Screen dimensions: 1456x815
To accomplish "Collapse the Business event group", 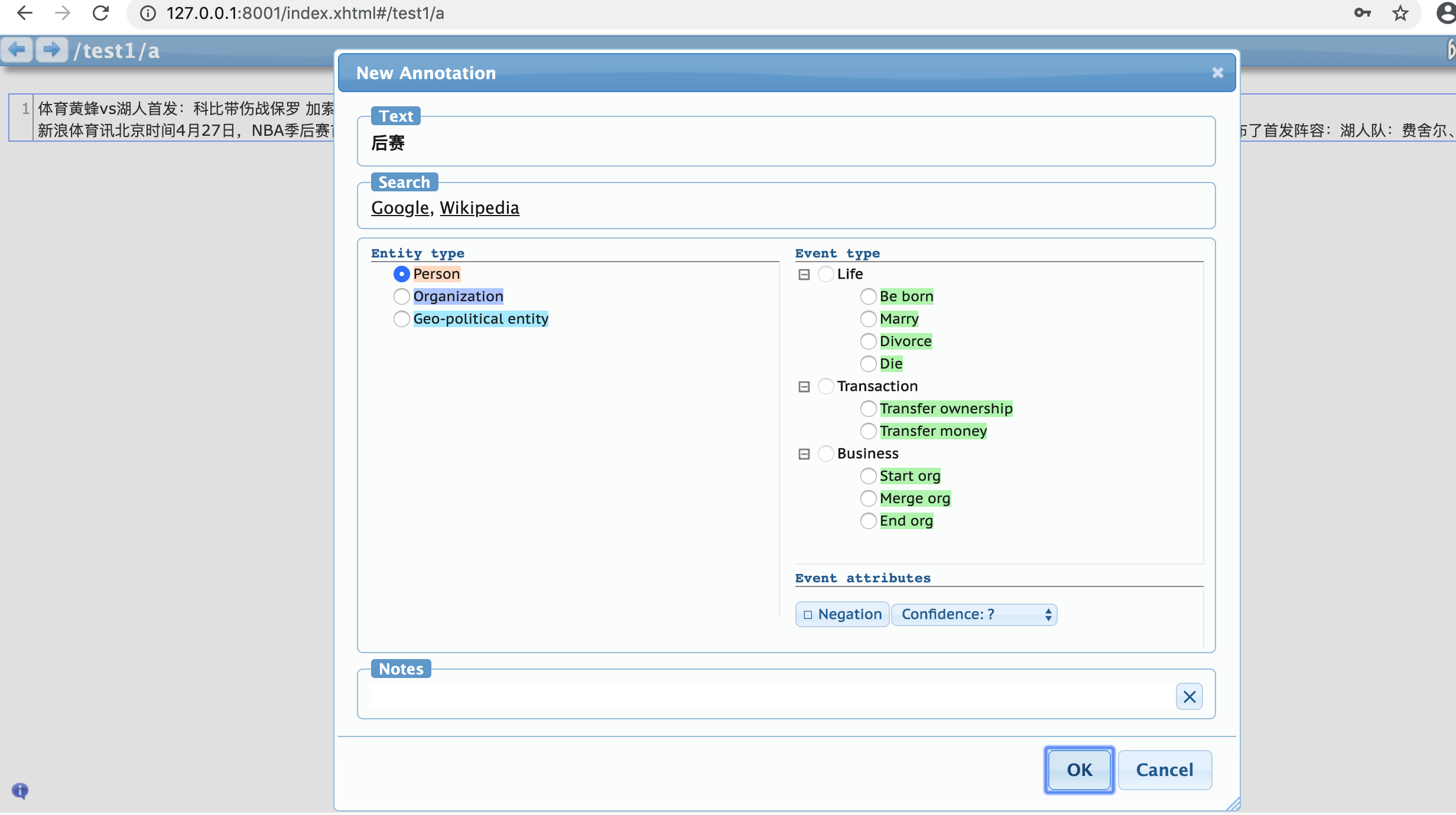I will (804, 454).
